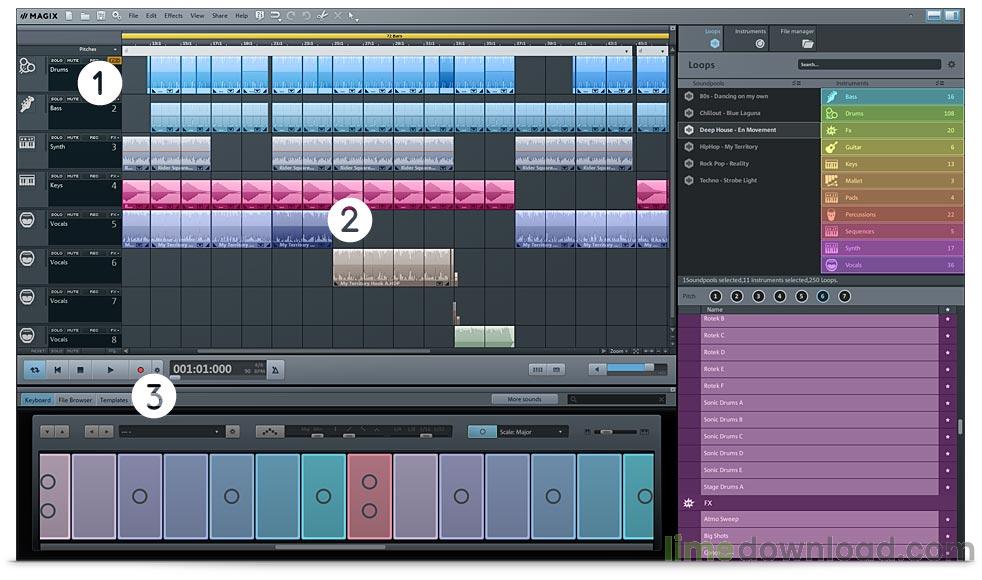Viewport: 982px width, 580px height.
Task: Arm the Synth track for recording
Action: point(92,137)
